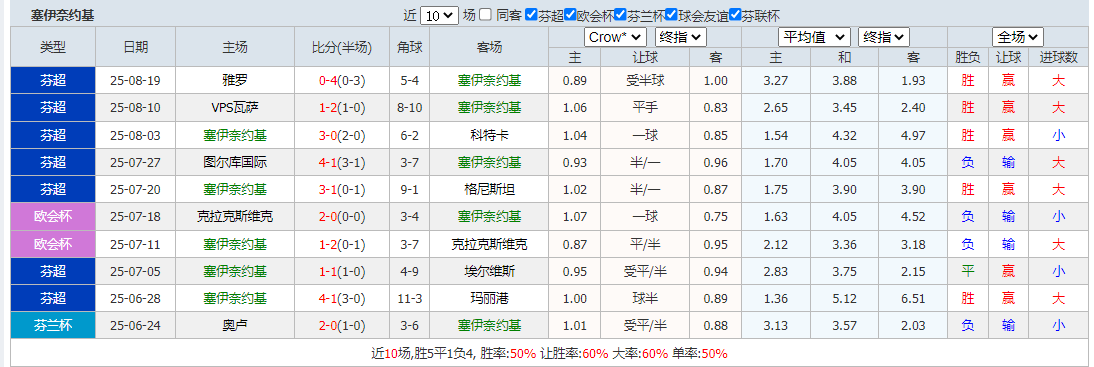Image resolution: width=1094 pixels, height=367 pixels.
Task: Select the 芬超 tag on 25-08-19 row
Action: coord(53,81)
